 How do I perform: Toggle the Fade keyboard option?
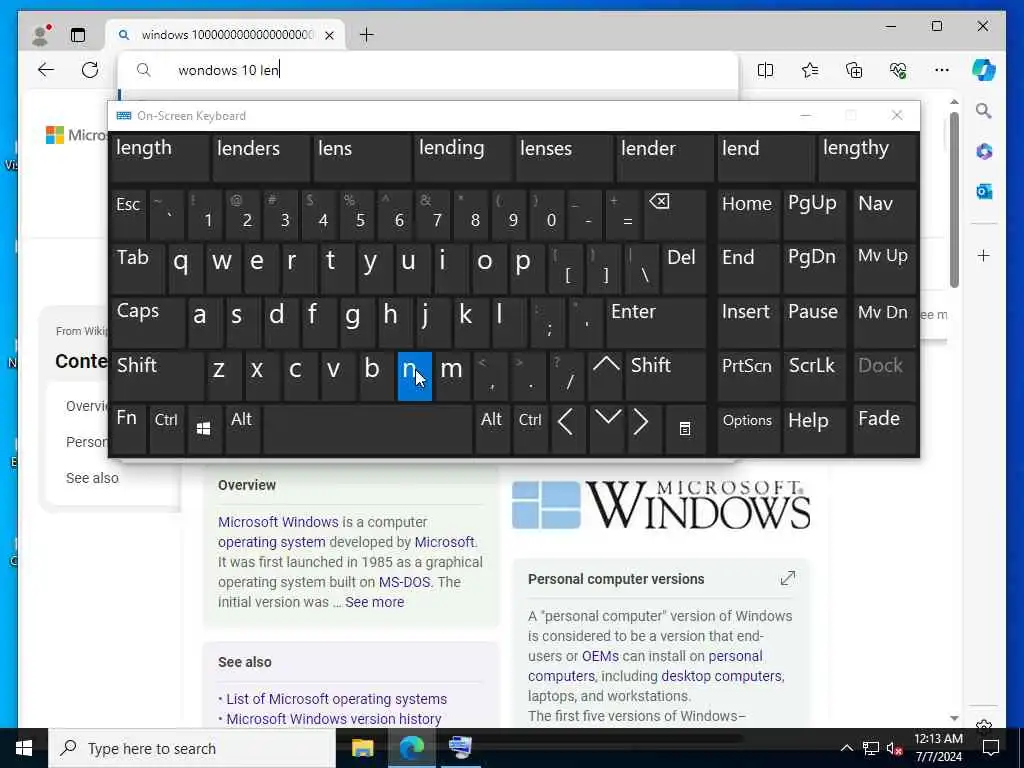point(884,428)
